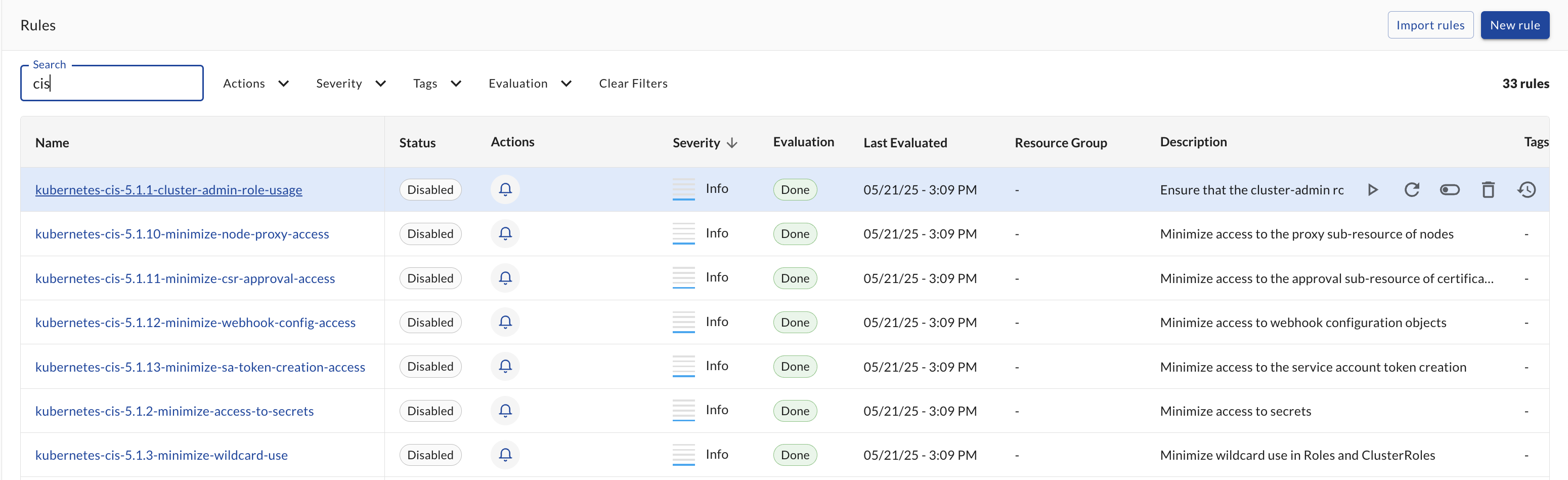This screenshot has height=480, width=1568.
Task: Open the Evaluation filter dropdown
Action: tap(530, 84)
